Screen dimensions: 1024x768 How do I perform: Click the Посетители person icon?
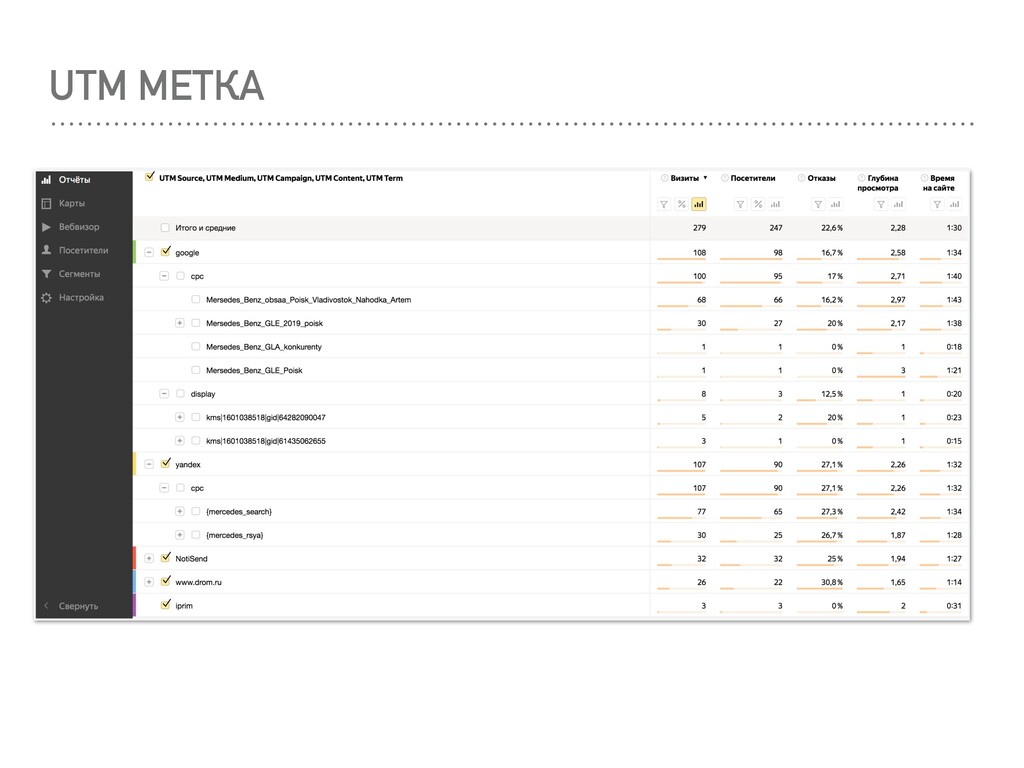pos(45,251)
